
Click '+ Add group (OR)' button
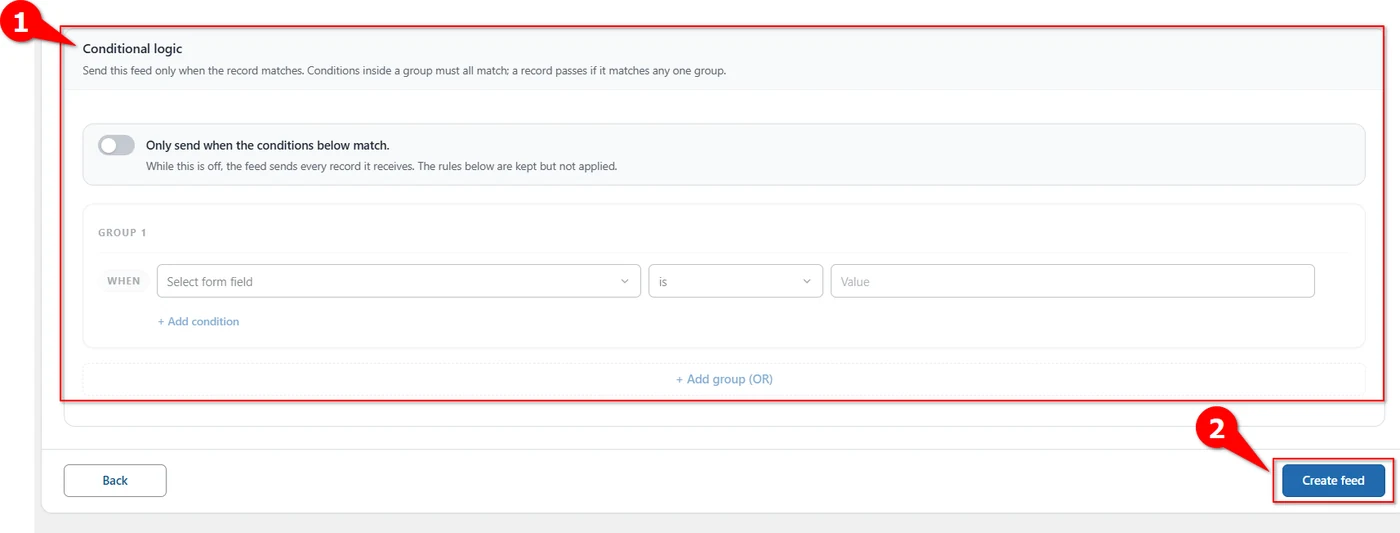tap(724, 379)
